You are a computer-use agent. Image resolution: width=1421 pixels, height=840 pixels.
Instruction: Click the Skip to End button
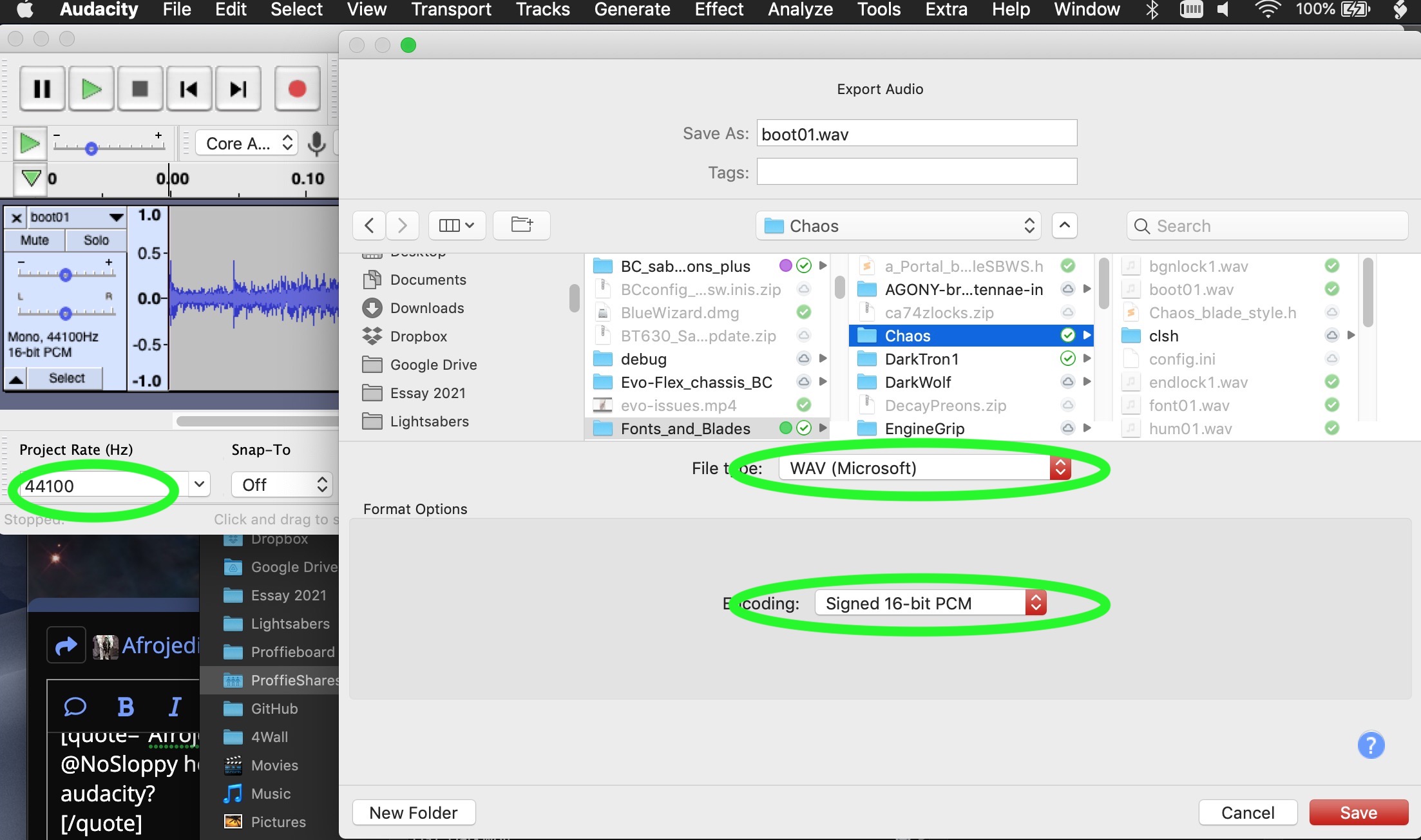pyautogui.click(x=238, y=88)
